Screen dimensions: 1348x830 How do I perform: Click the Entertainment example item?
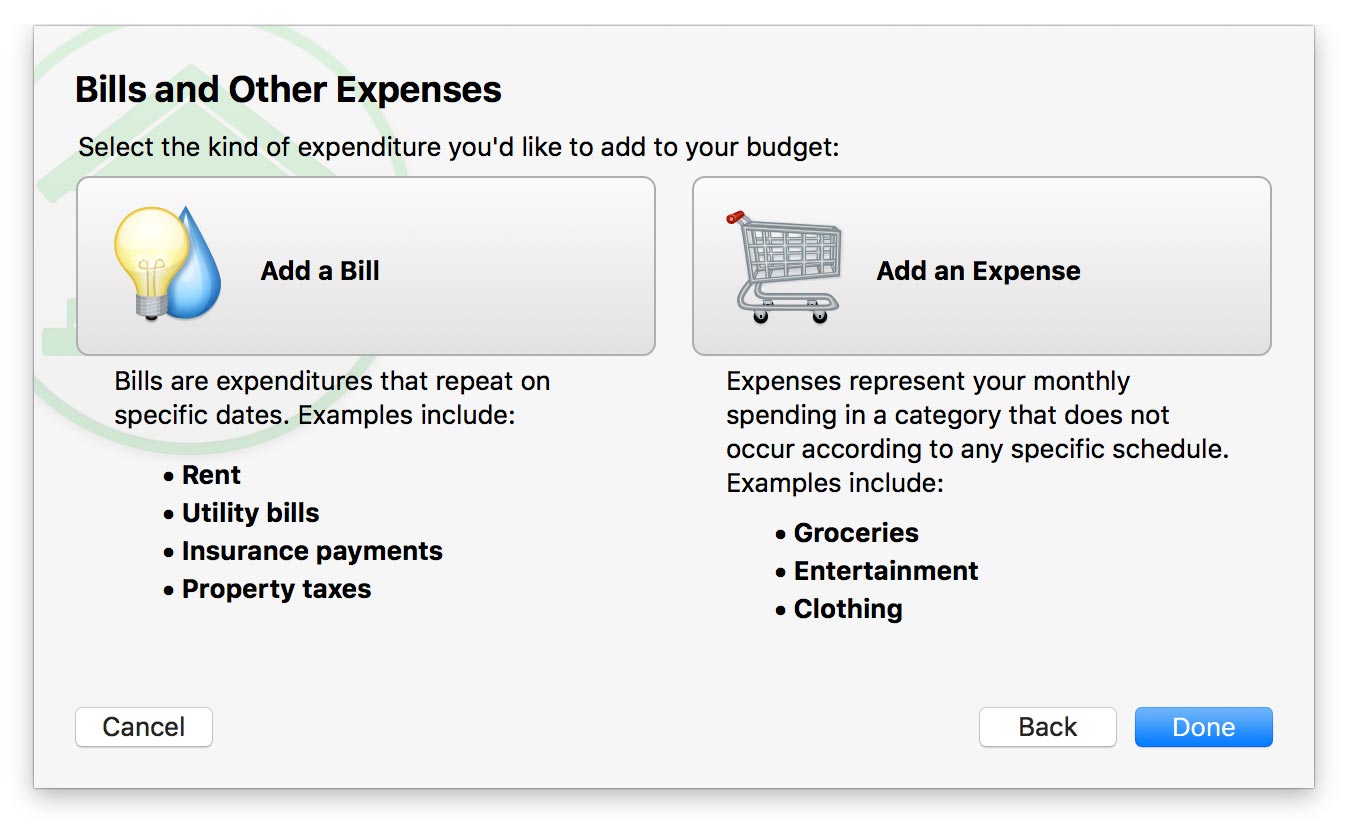[885, 571]
